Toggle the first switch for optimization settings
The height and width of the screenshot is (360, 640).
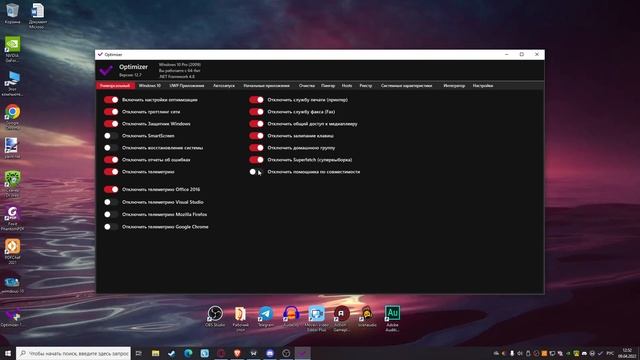pyautogui.click(x=111, y=100)
